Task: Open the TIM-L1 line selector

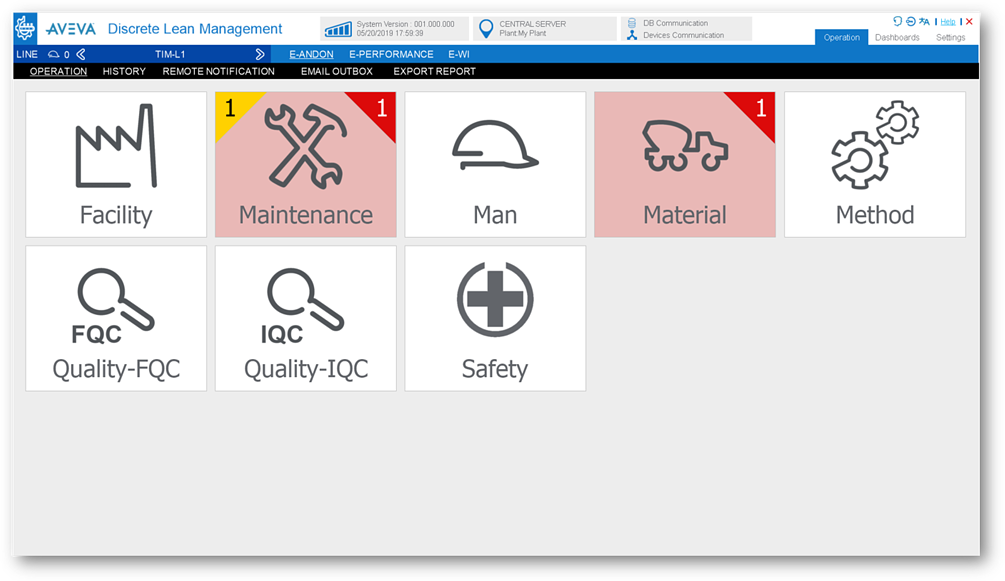Action: (x=172, y=55)
